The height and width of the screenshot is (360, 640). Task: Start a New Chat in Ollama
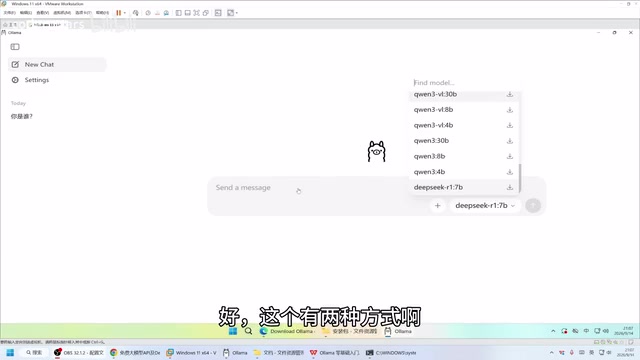point(57,64)
